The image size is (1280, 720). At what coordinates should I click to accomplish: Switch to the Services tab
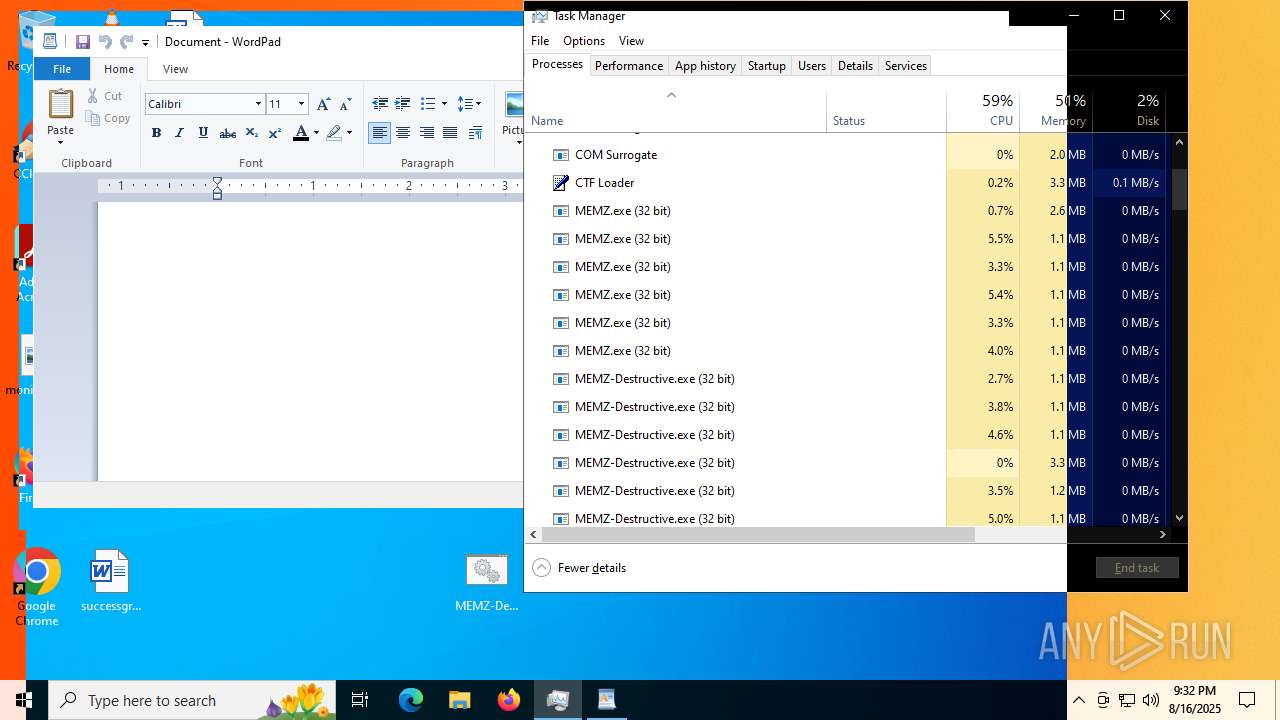coord(906,66)
